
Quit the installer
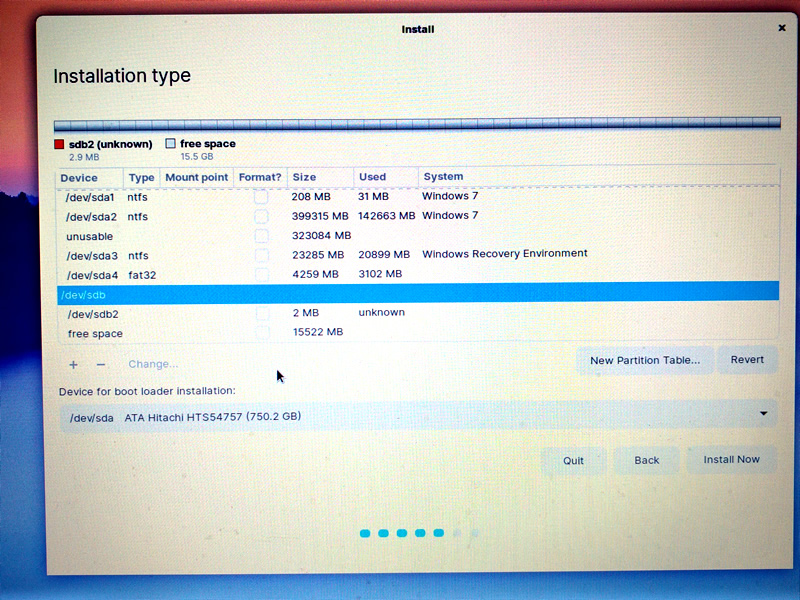[x=574, y=461]
